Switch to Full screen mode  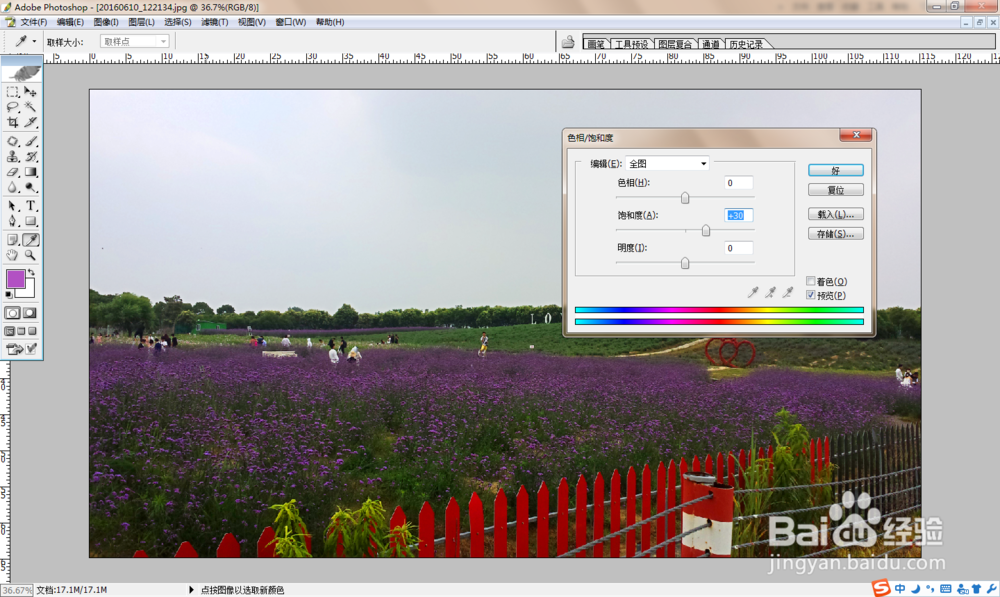click(x=33, y=332)
